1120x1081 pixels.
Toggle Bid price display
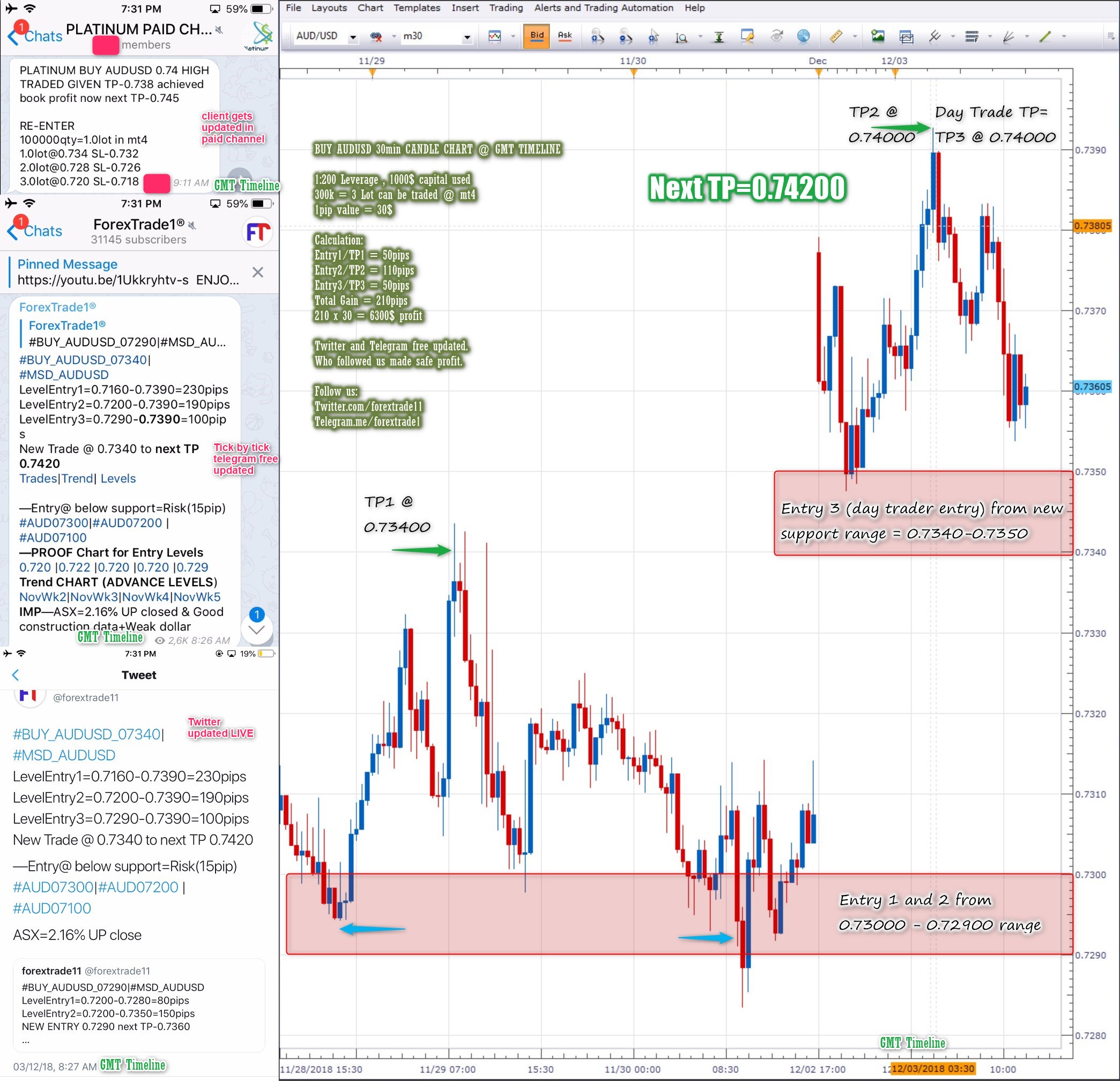(537, 36)
